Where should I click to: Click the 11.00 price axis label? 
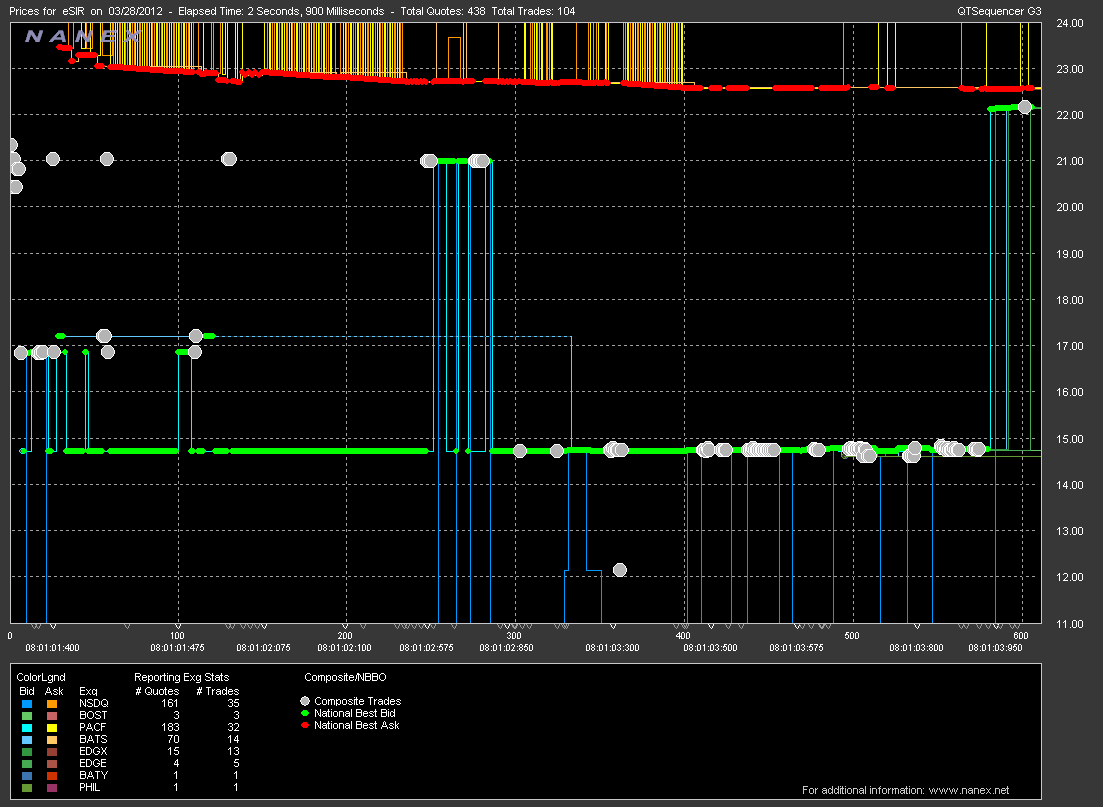point(1070,623)
